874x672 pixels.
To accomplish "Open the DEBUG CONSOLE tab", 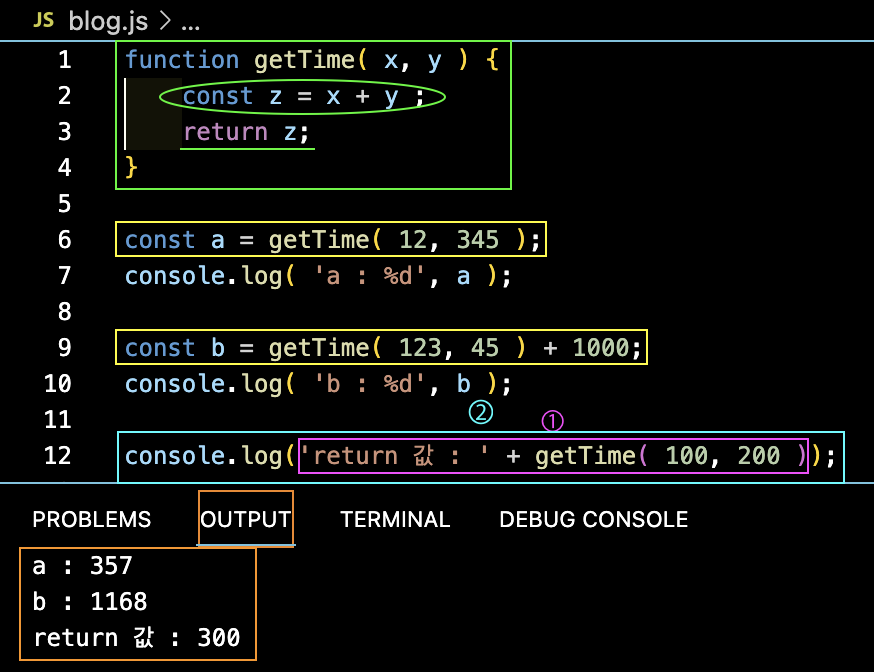I will [x=594, y=519].
